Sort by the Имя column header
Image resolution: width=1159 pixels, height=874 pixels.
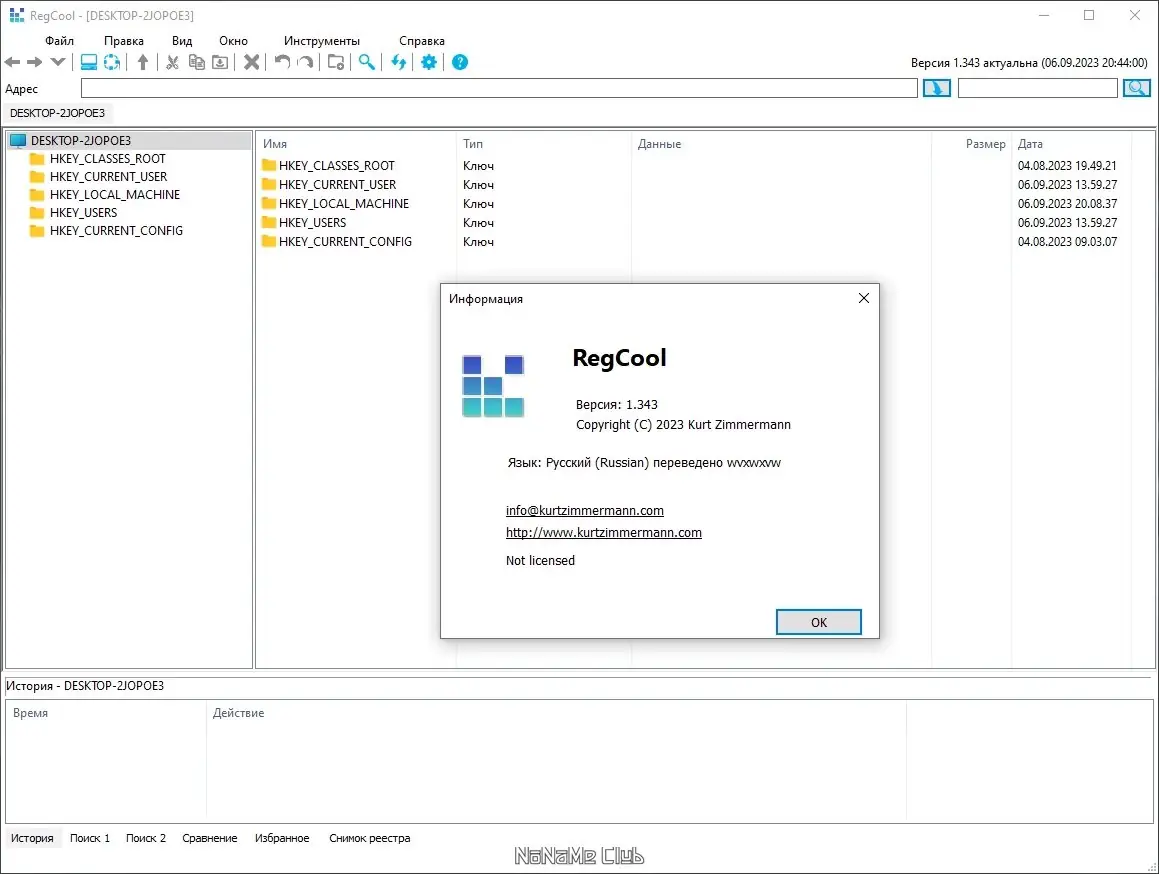(x=356, y=144)
